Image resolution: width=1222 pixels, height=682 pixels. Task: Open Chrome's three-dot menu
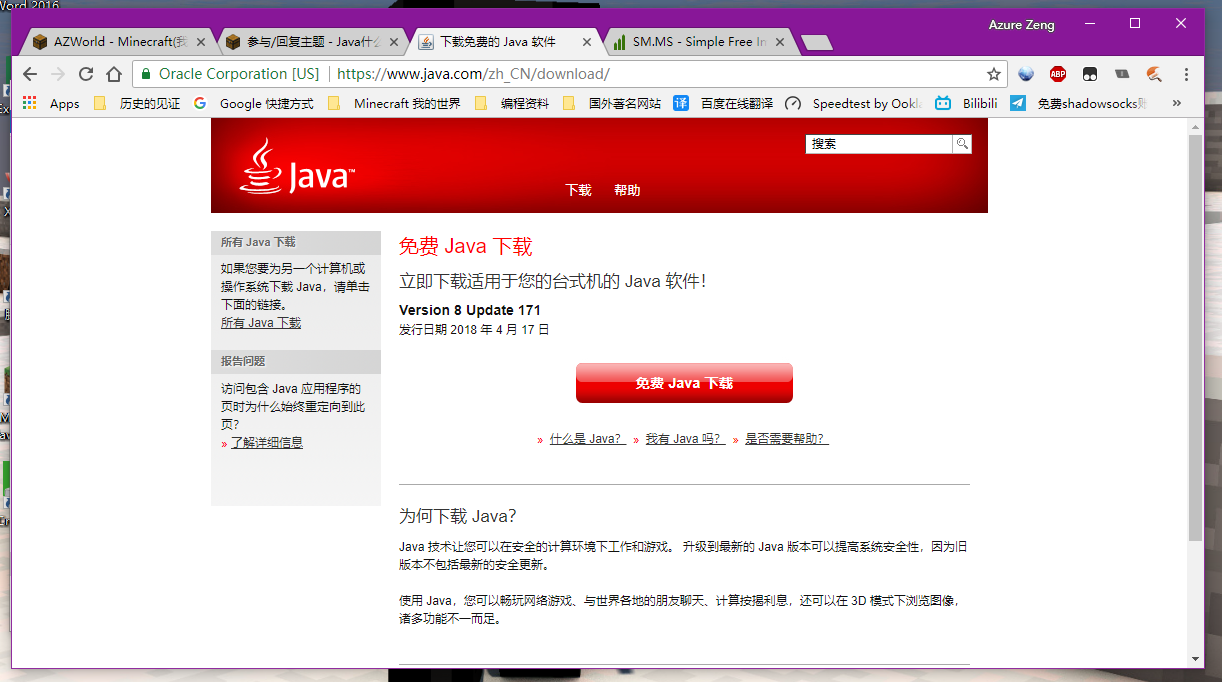[x=1186, y=74]
